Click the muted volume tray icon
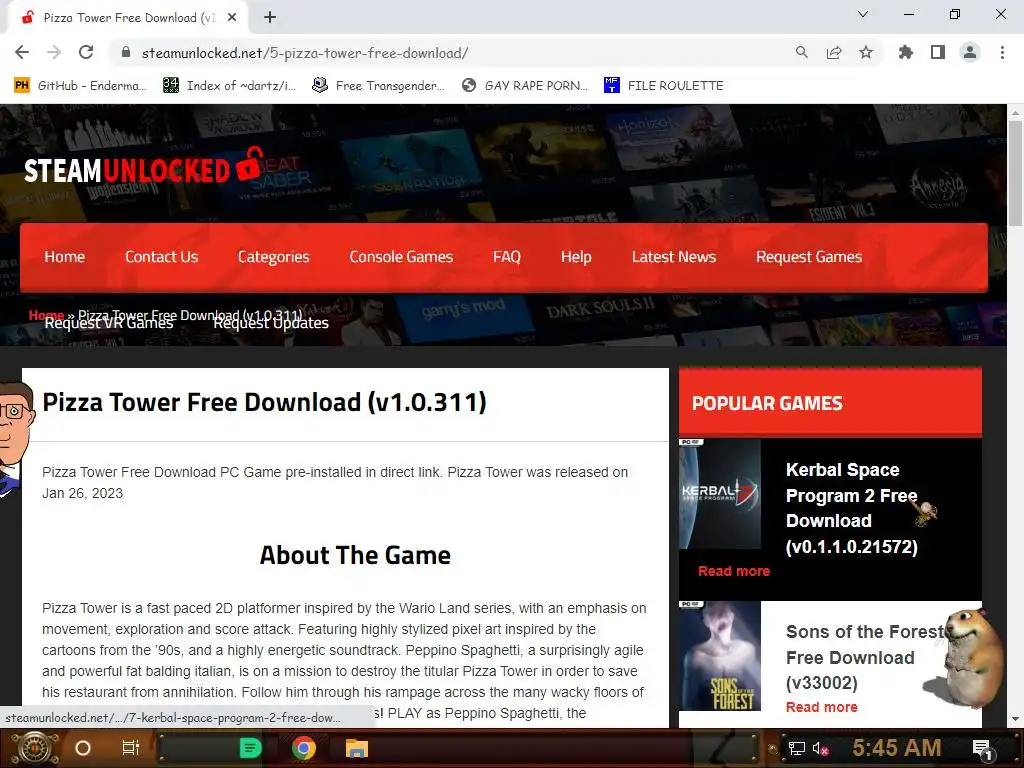 [821, 748]
